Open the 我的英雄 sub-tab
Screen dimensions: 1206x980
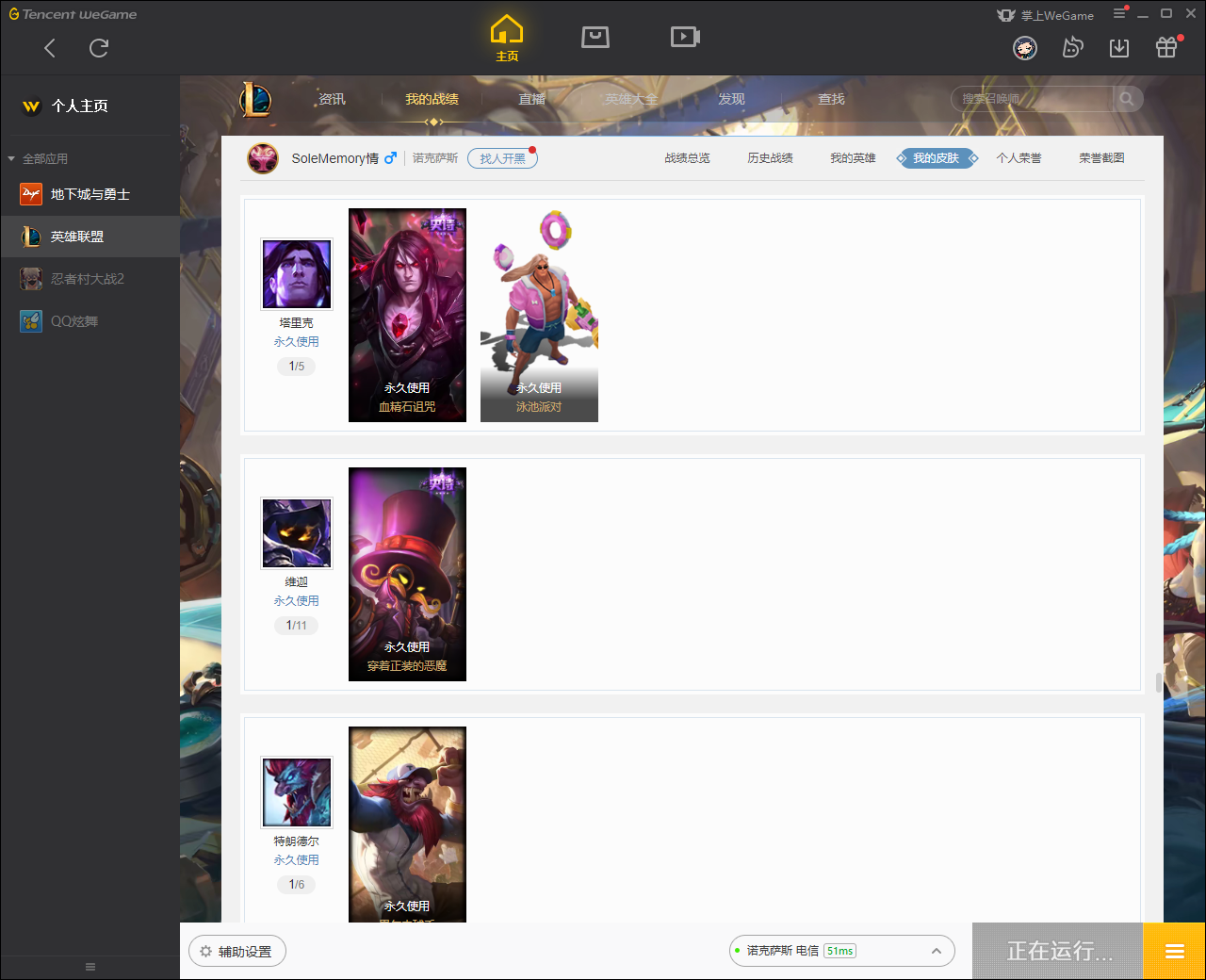coord(853,158)
